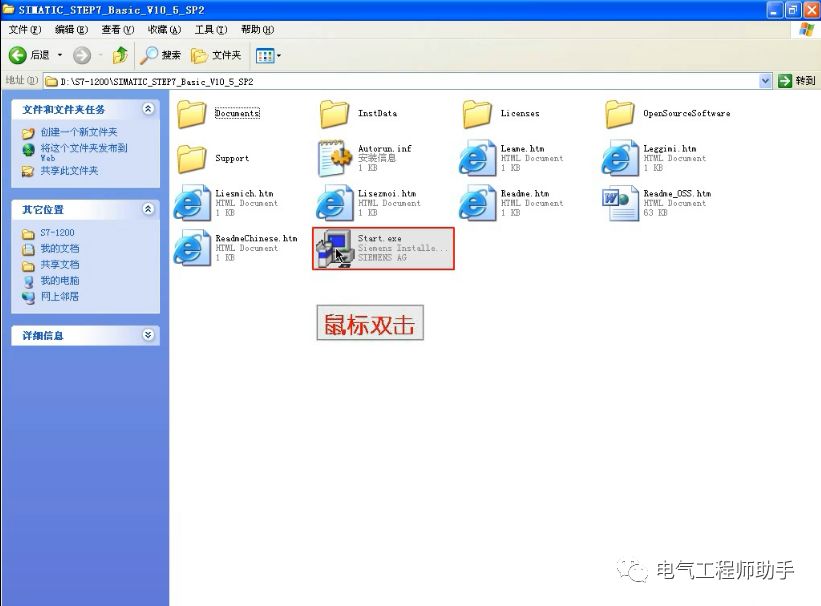The height and width of the screenshot is (606, 821).
Task: Select the Autorun.inf setup file icon
Action: pos(334,158)
